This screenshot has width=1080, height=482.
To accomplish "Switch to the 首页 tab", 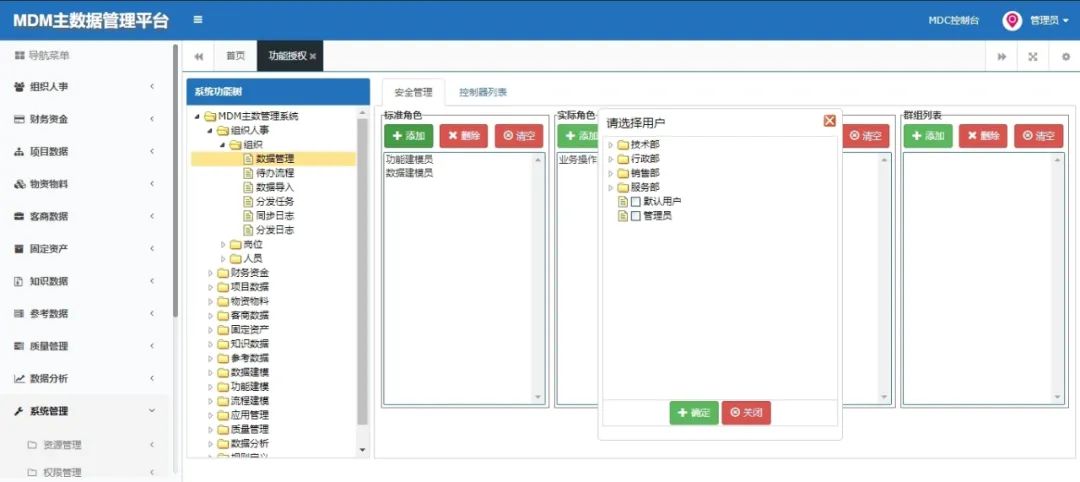I will point(236,56).
